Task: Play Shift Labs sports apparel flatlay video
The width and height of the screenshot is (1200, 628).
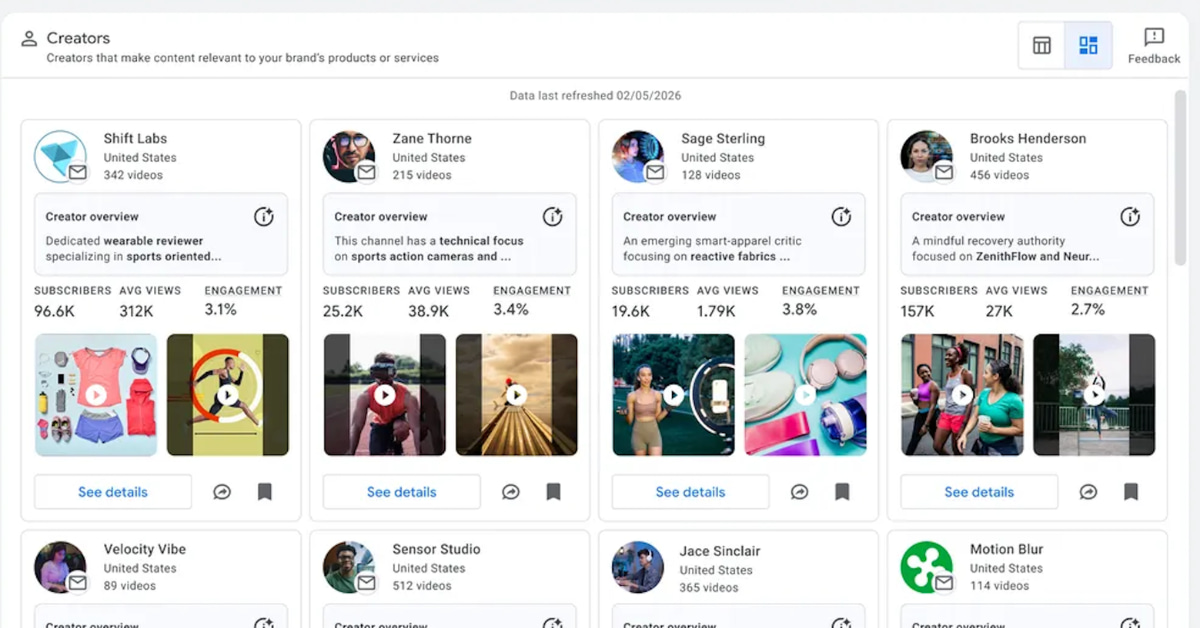Action: click(96, 395)
